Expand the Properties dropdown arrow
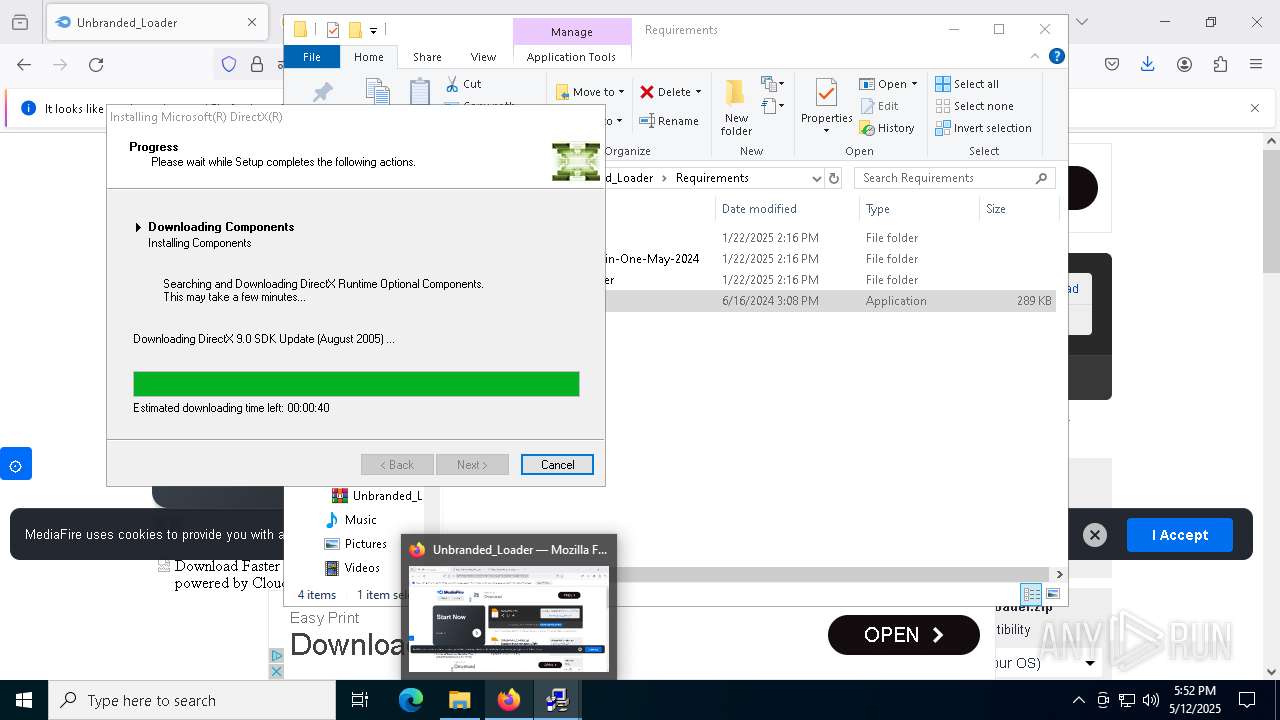 tap(826, 131)
